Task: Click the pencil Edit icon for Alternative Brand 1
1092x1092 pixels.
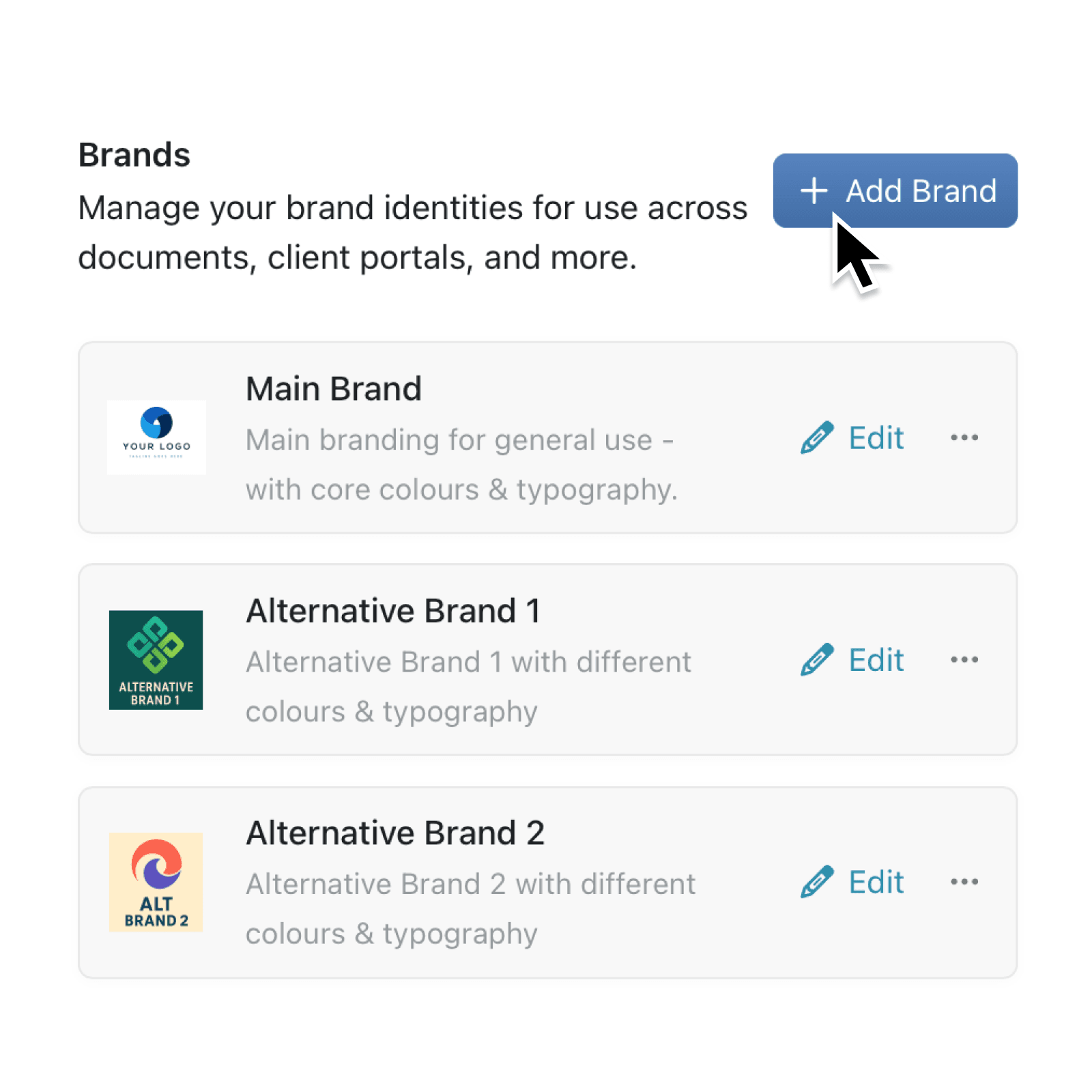Action: pos(816,659)
